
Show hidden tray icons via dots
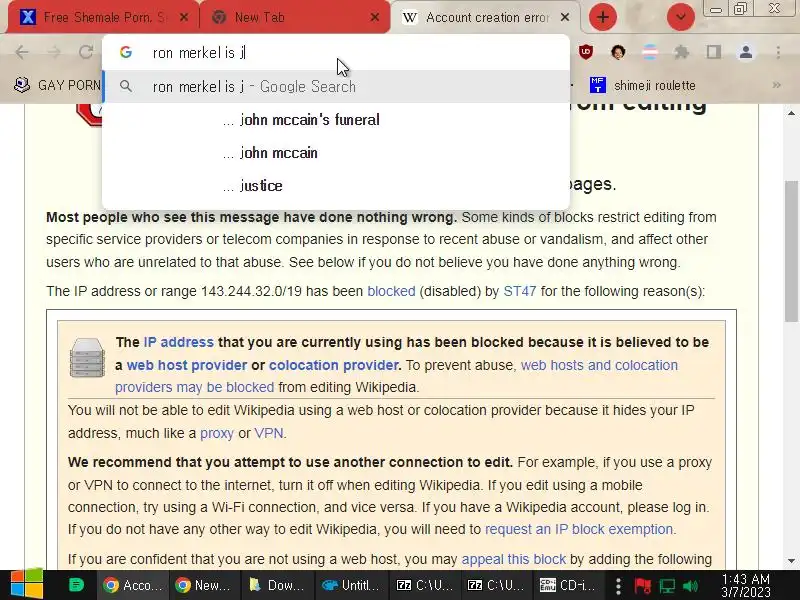click(618, 586)
